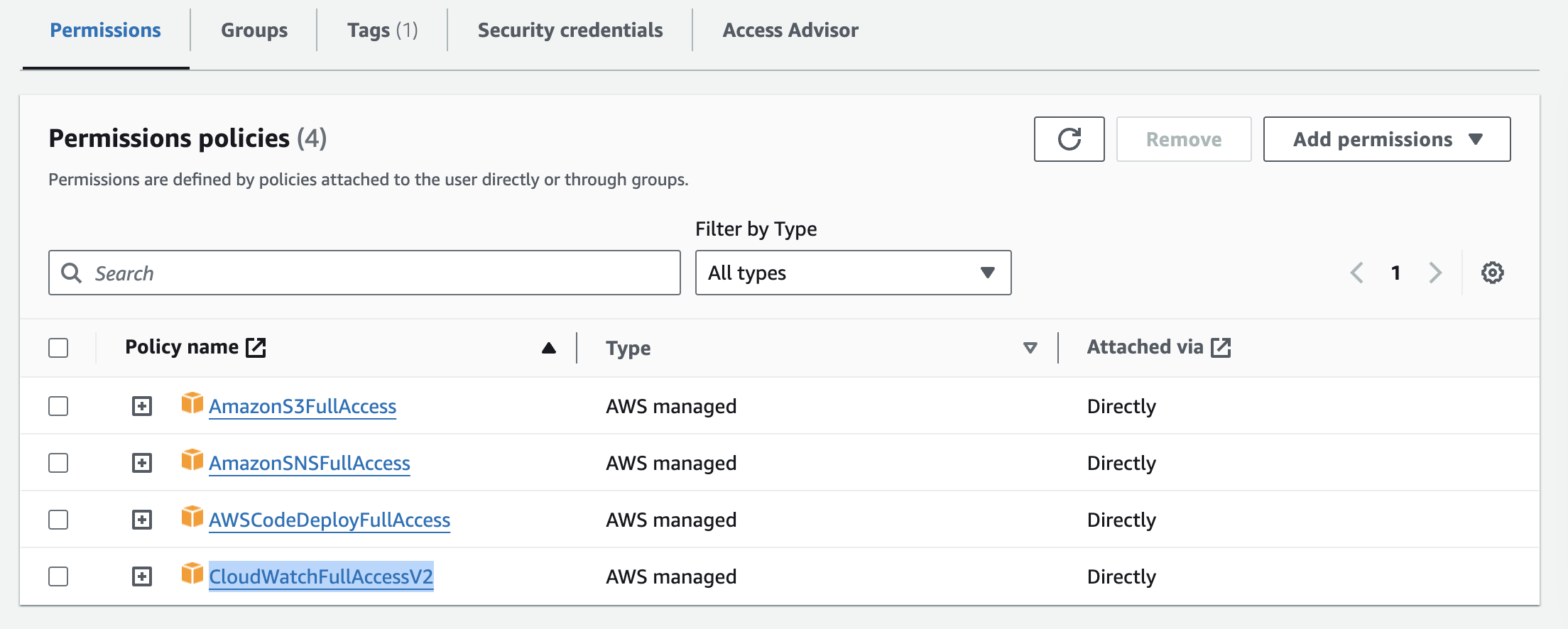
Task: Open the table preferences gear icon
Action: click(x=1492, y=273)
